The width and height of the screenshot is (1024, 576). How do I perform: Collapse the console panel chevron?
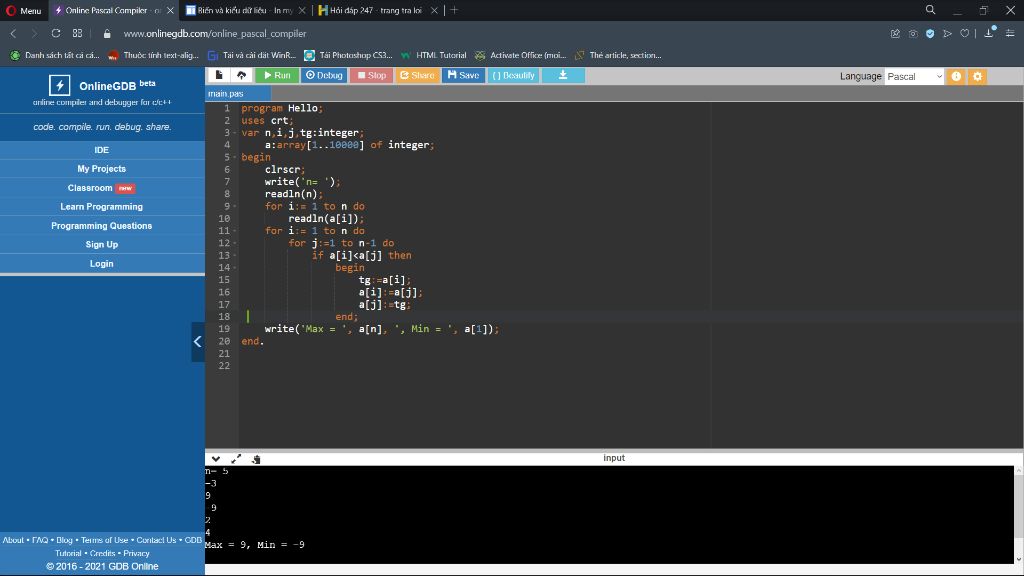tap(216, 459)
